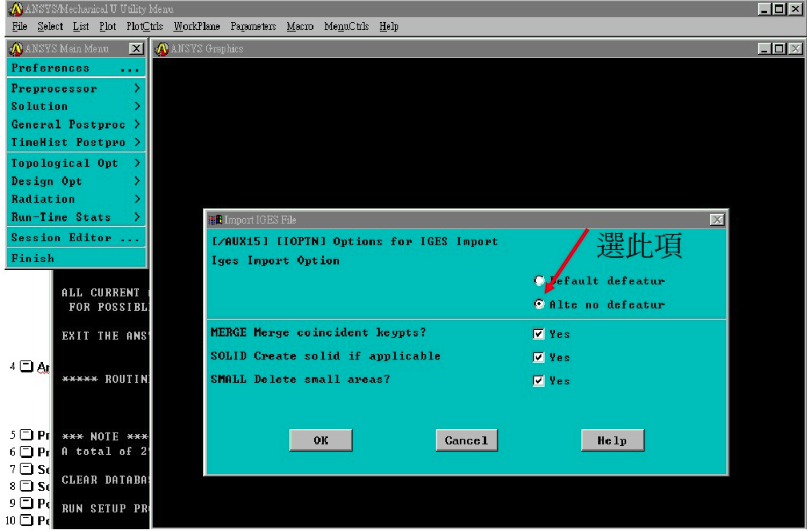Screen dimensions: 807x531
Task: Open the Session Editor
Action: click(76, 238)
